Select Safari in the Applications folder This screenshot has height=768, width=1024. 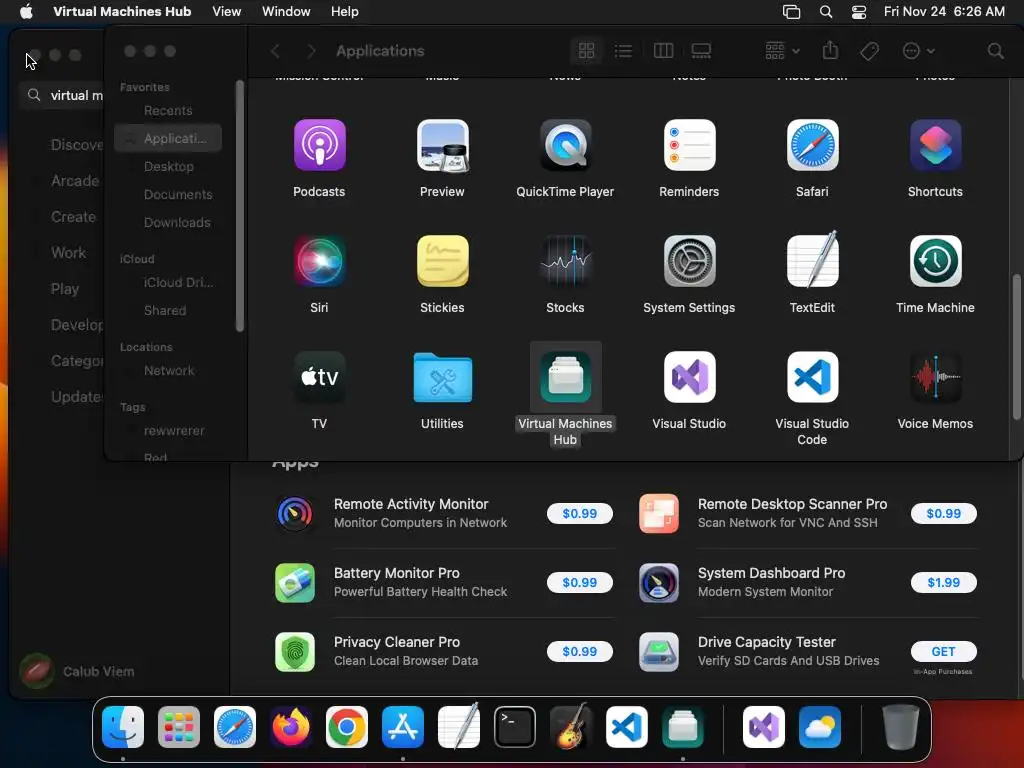(812, 145)
